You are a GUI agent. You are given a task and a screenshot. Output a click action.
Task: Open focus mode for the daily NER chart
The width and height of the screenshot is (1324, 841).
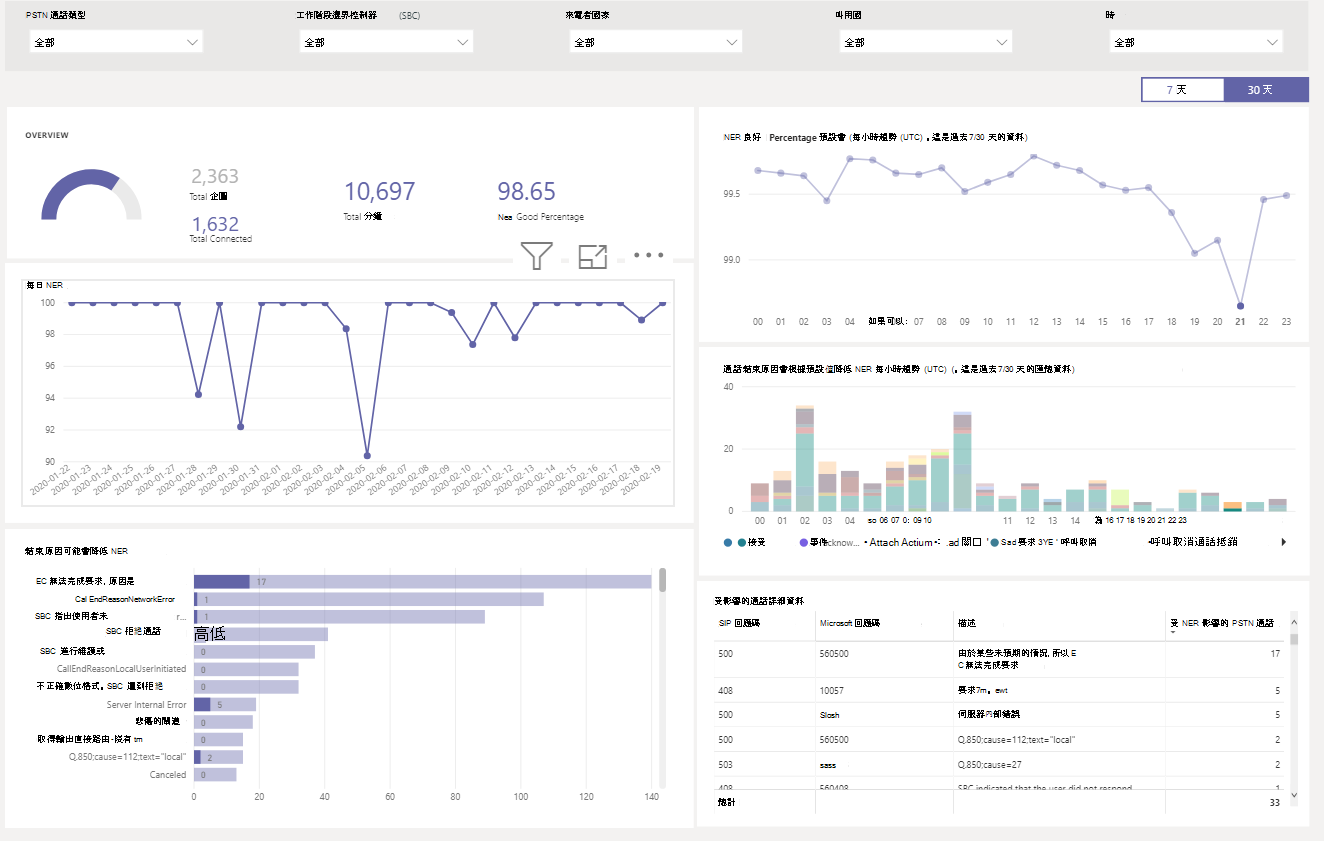point(593,256)
